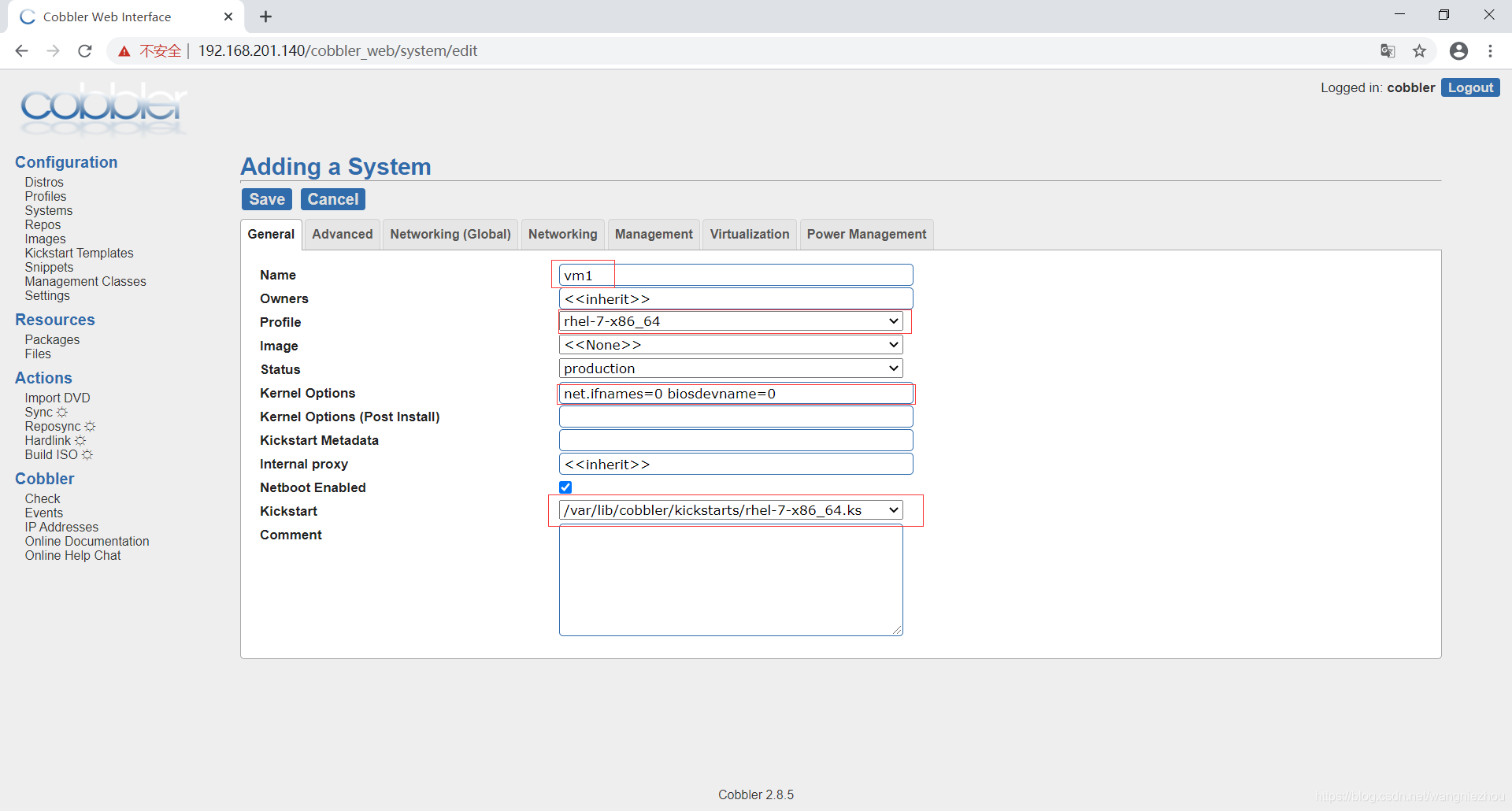1512x811 pixels.
Task: Open Online Help Chat link
Action: pos(72,556)
